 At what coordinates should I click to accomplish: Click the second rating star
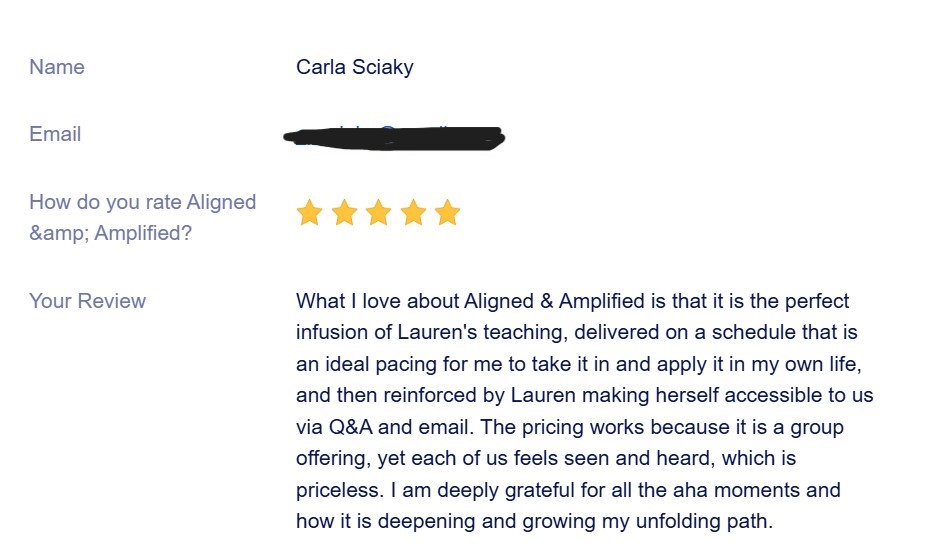(344, 212)
